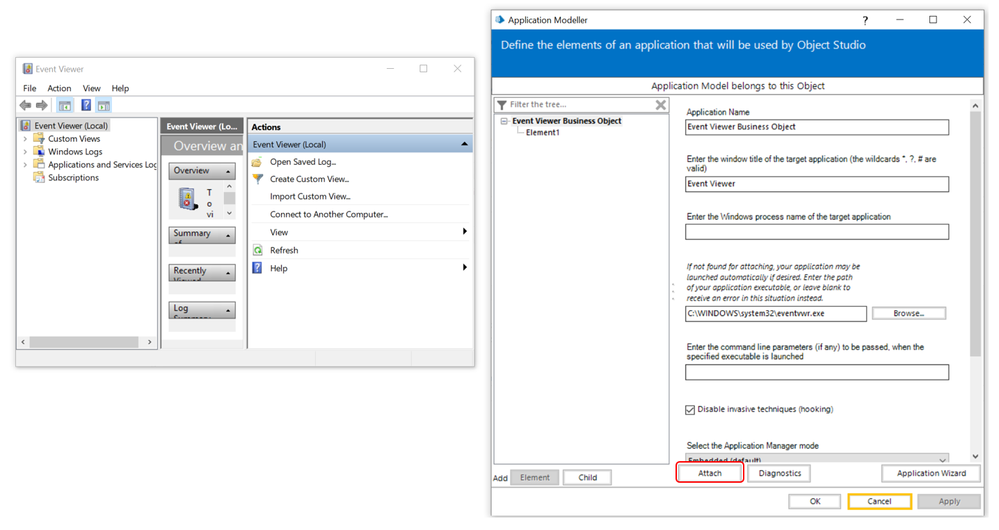Open the Action menu in Event Viewer
999x530 pixels.
(59, 88)
